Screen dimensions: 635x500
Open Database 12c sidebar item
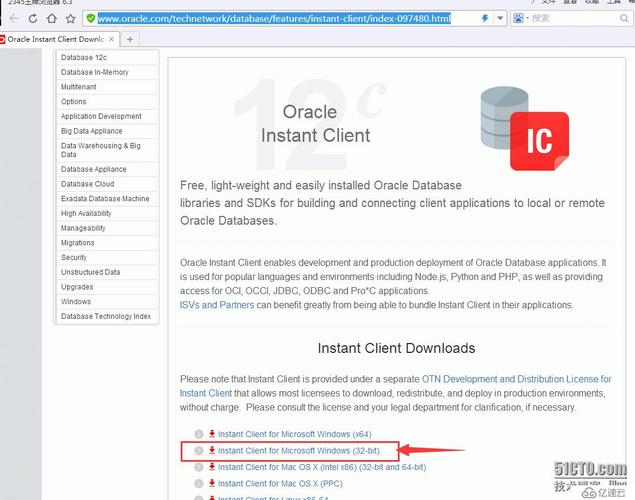[107, 57]
